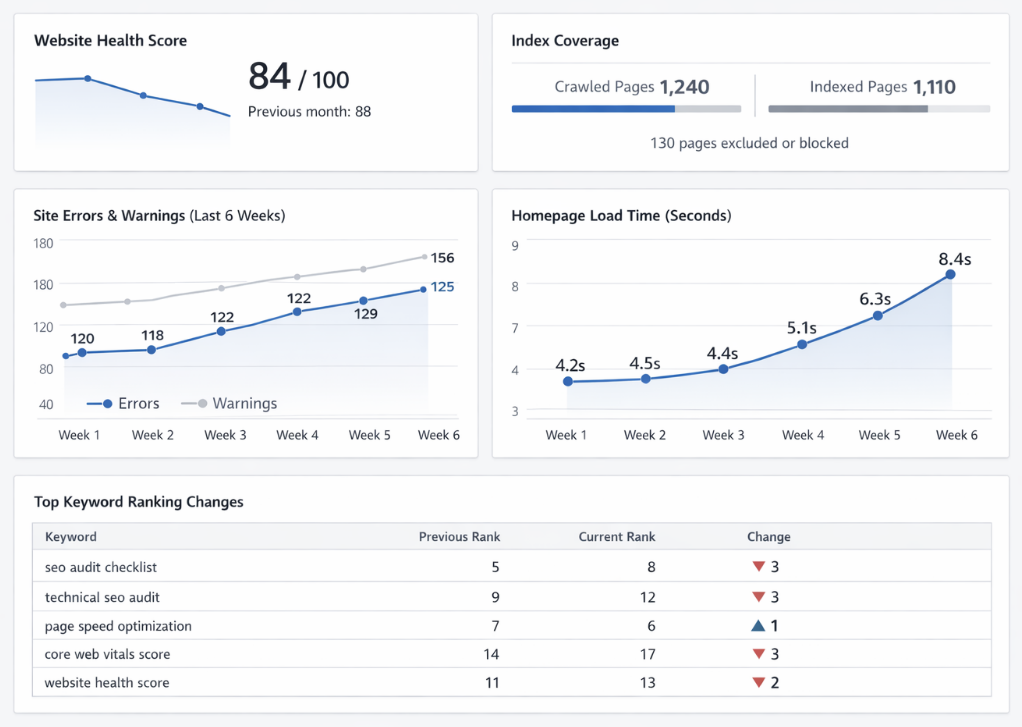Click the '130 pages excluded or blocked' text
The height and width of the screenshot is (727, 1022).
click(749, 143)
